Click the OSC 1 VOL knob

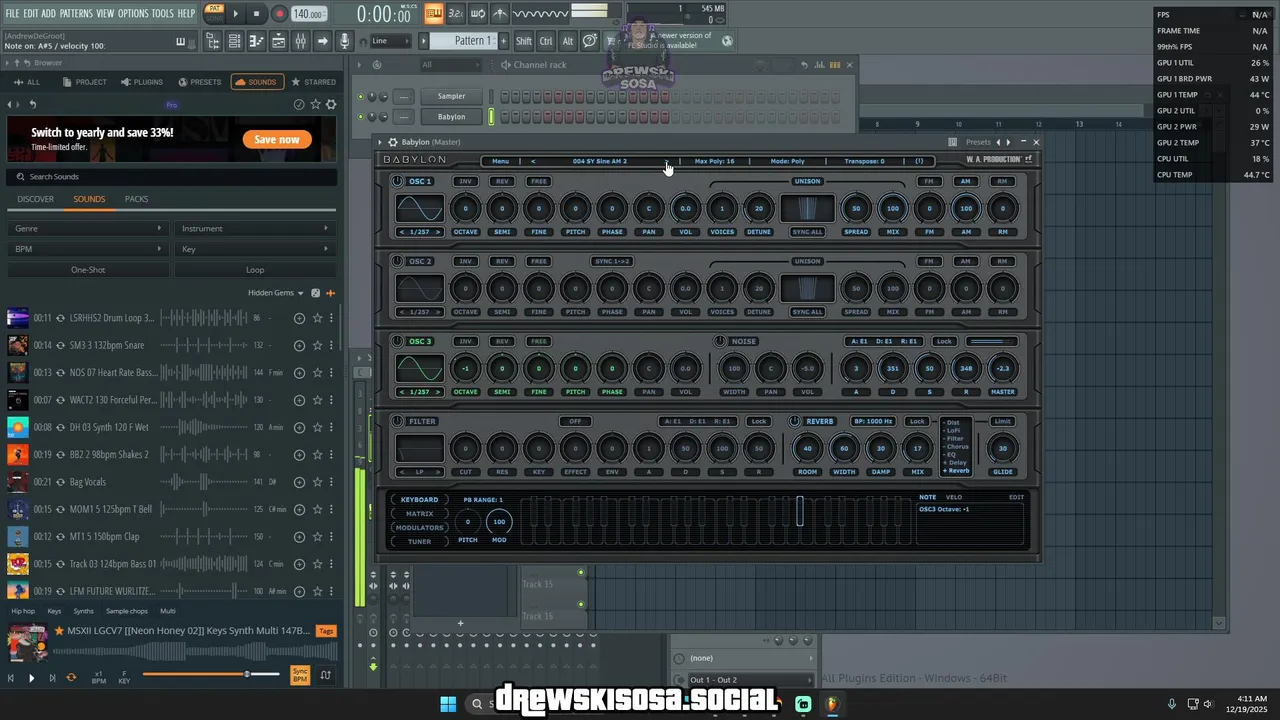(x=685, y=209)
